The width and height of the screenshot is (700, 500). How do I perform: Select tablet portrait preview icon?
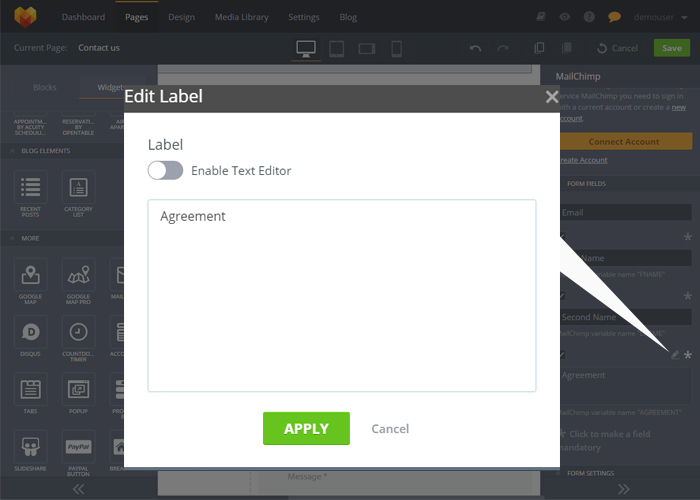tap(337, 49)
